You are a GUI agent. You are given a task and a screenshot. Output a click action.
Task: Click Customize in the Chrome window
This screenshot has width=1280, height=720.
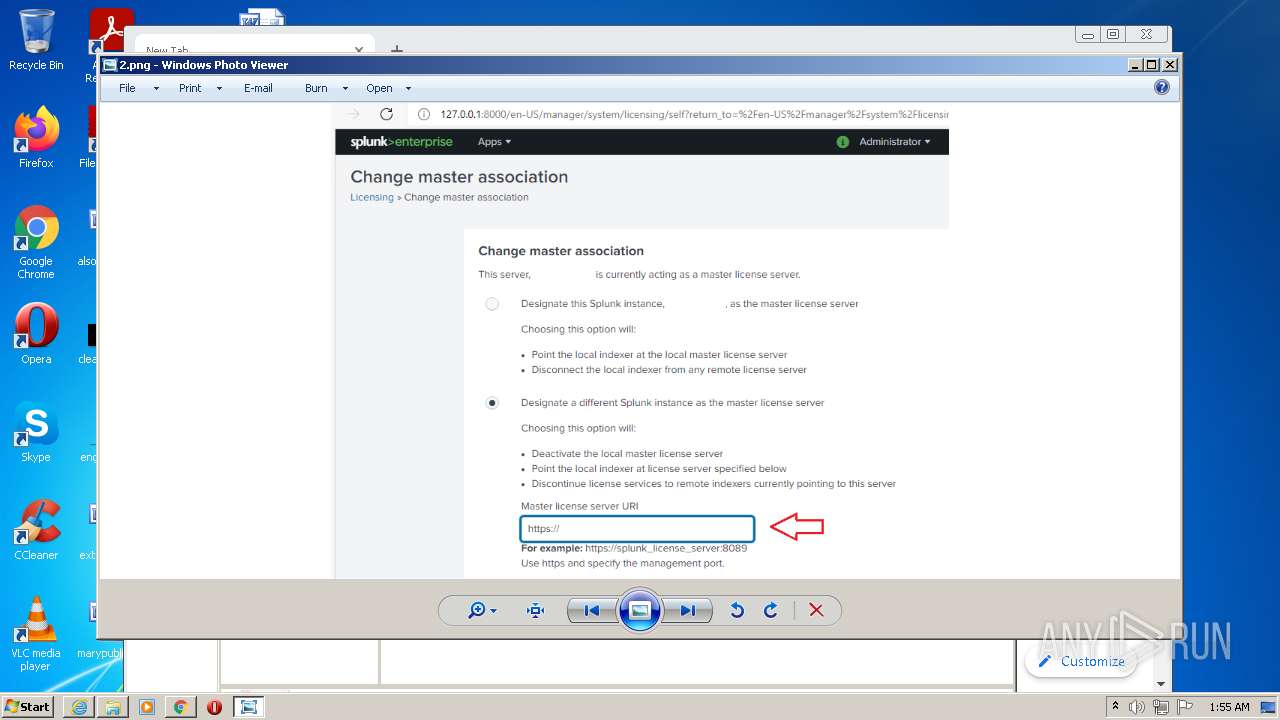pyautogui.click(x=1081, y=661)
